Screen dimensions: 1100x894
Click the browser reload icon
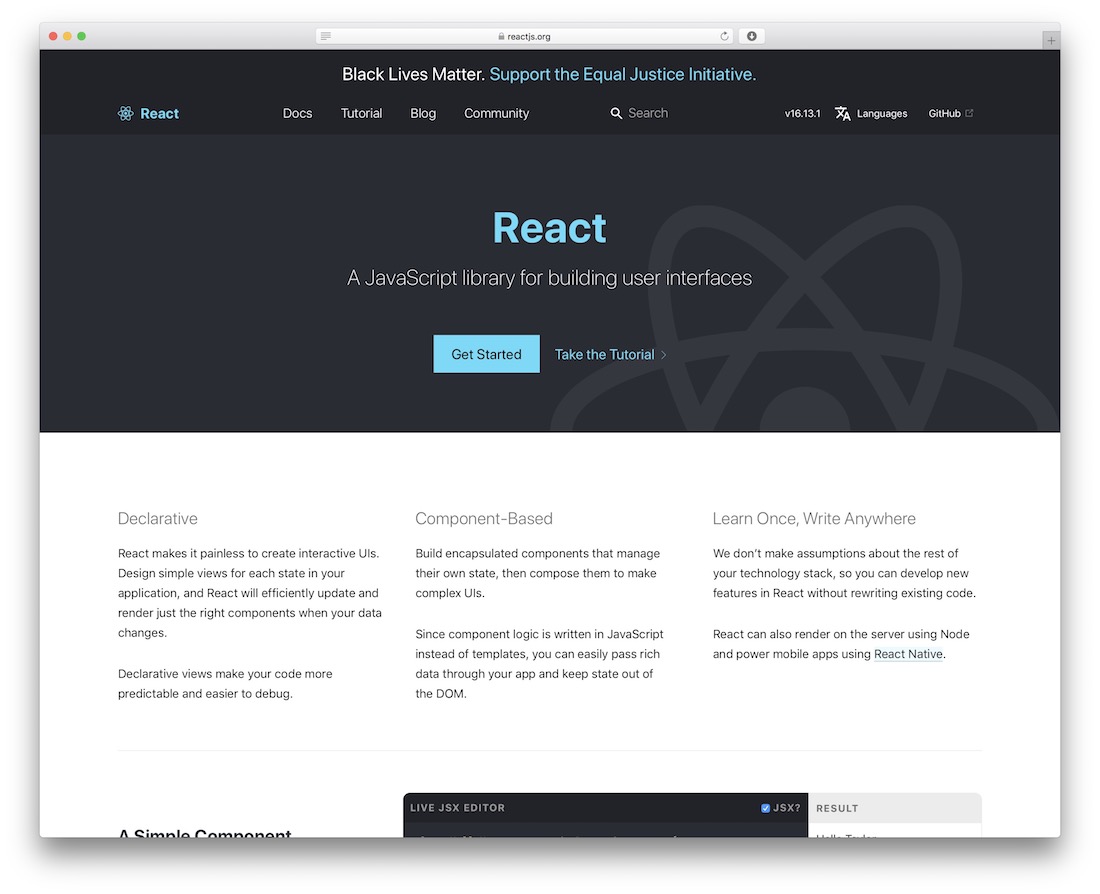724,36
